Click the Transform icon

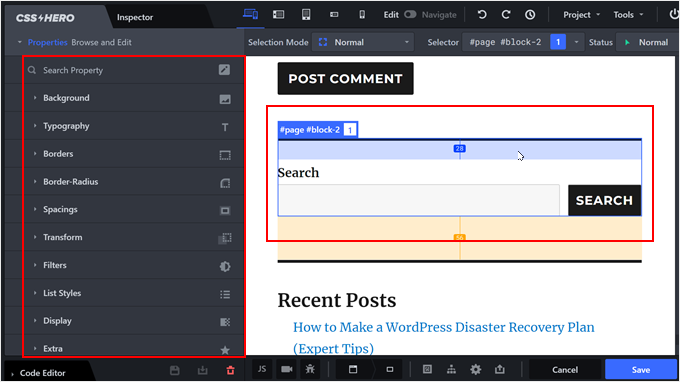pyautogui.click(x=225, y=238)
